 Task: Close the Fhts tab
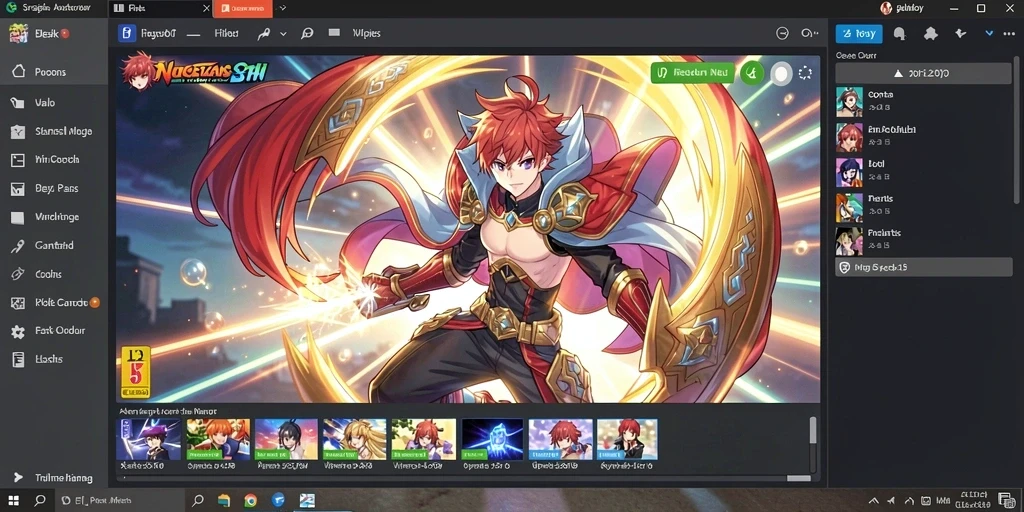[x=206, y=8]
